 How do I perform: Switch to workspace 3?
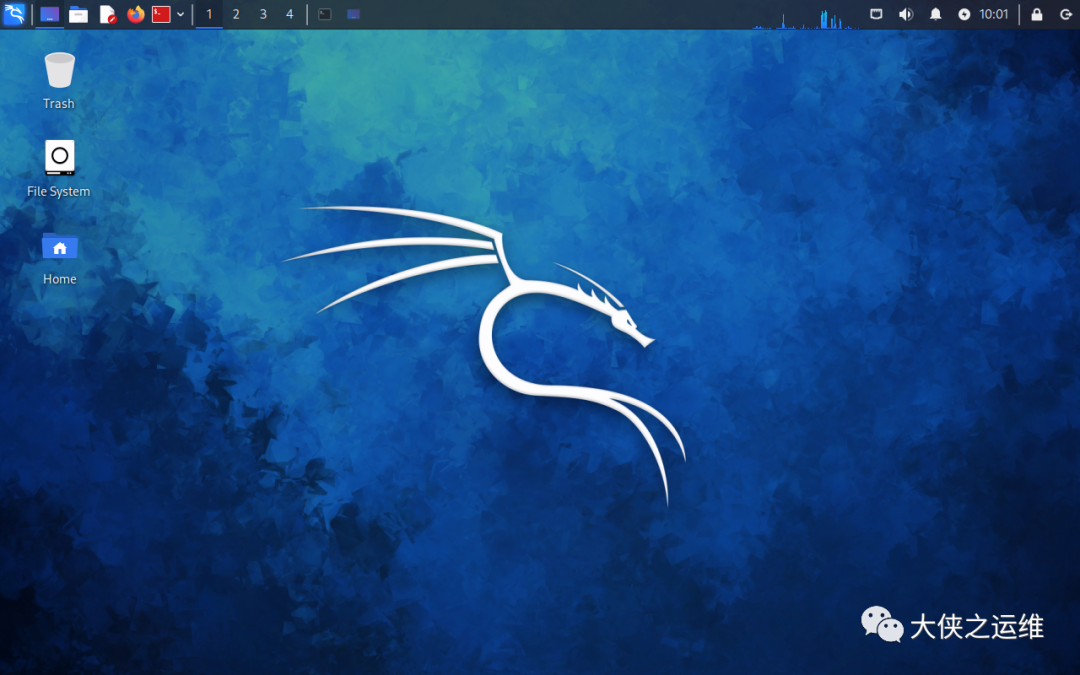[x=263, y=14]
